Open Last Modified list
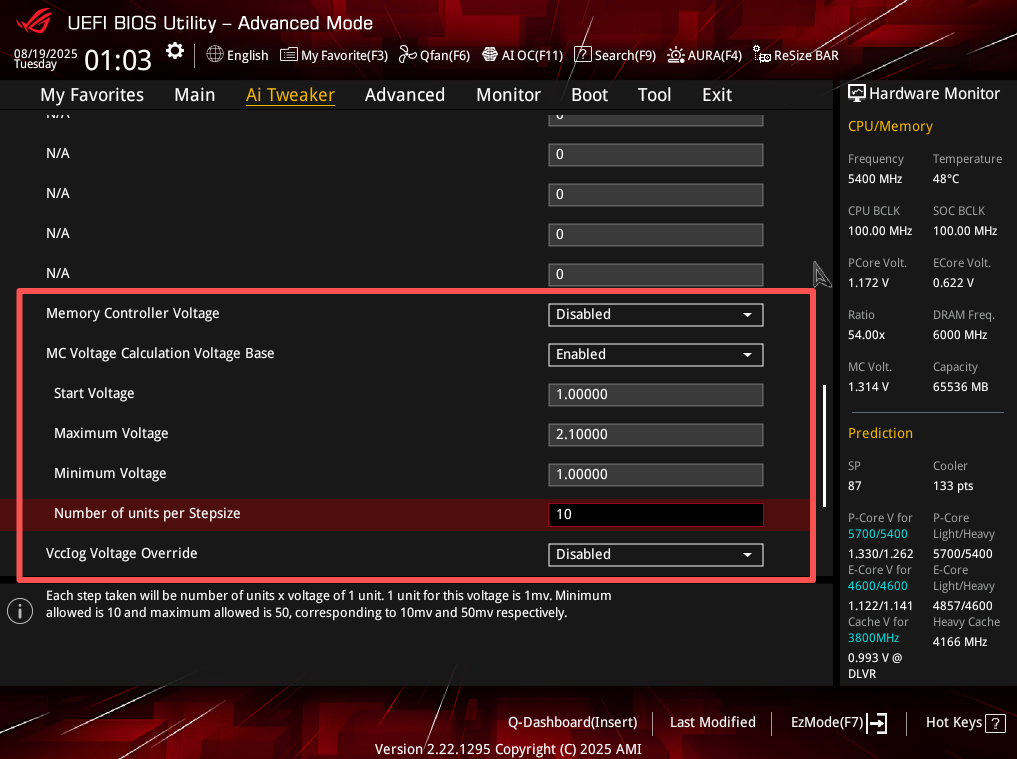Viewport: 1017px width, 759px height. (713, 722)
